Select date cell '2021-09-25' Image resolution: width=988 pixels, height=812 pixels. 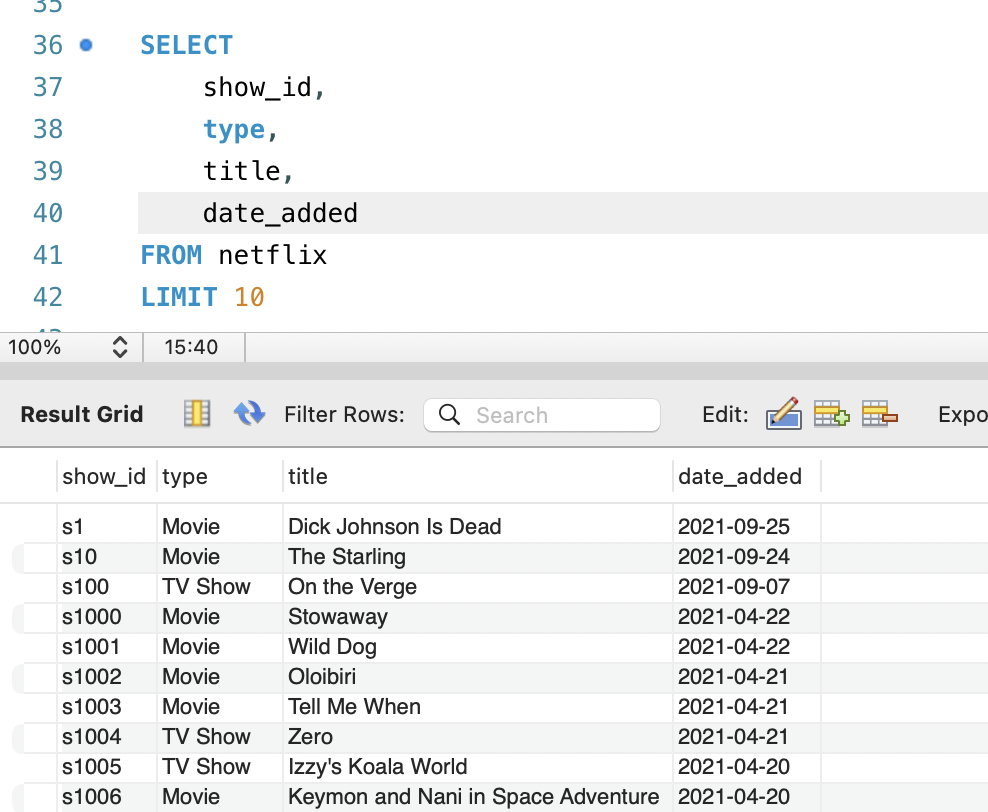click(747, 527)
